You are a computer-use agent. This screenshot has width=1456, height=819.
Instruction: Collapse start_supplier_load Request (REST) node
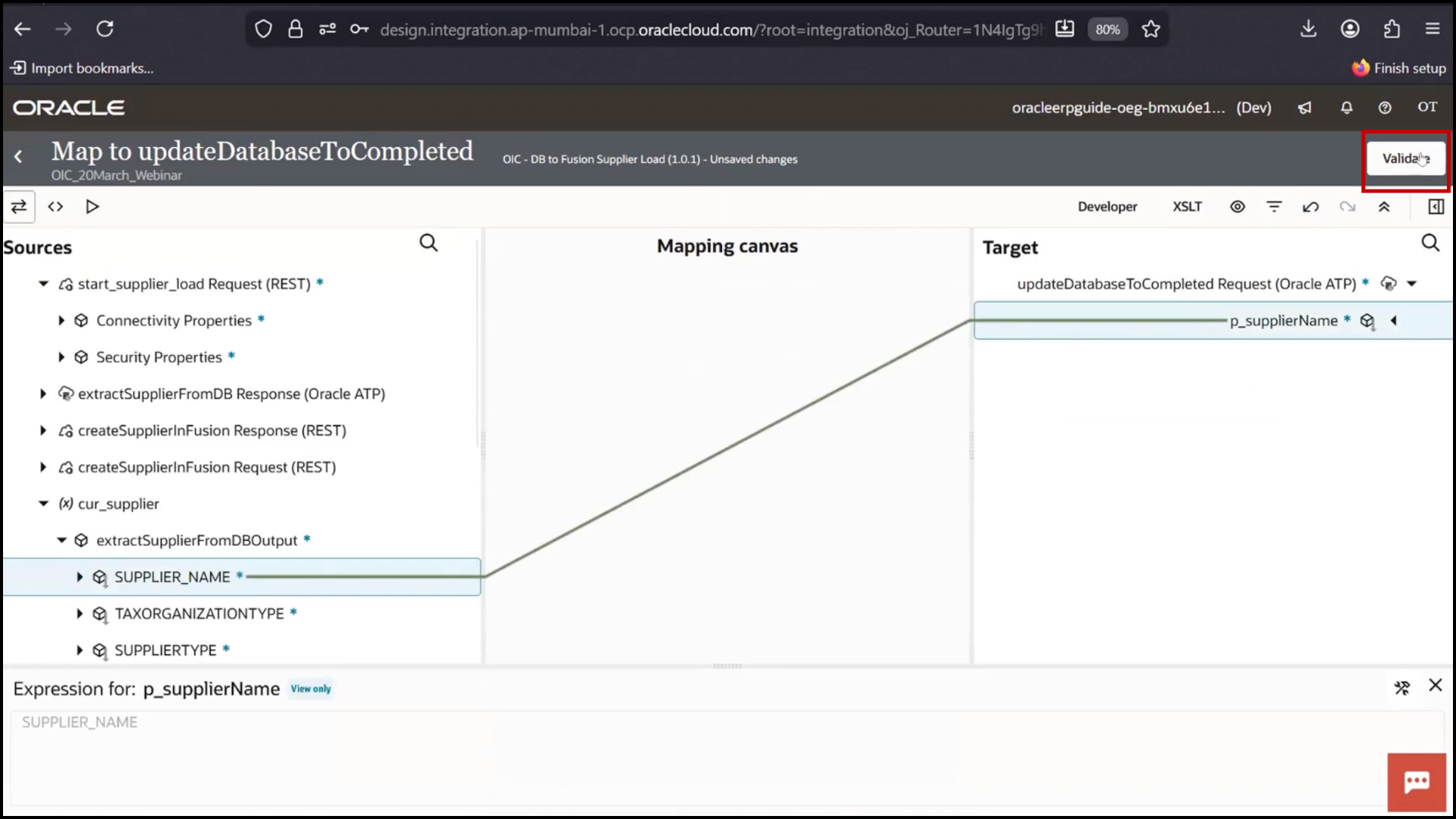[x=43, y=284]
